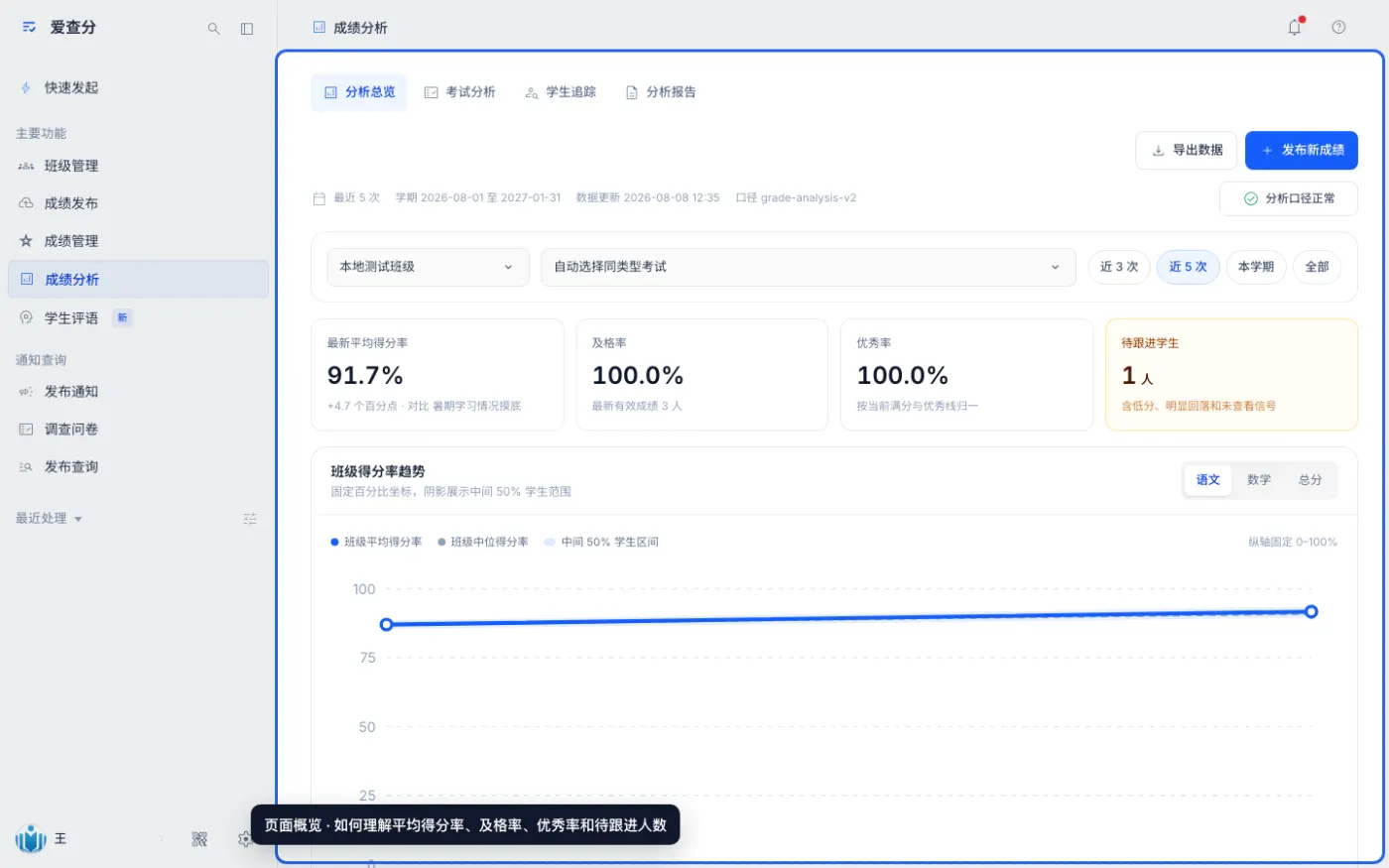Image resolution: width=1389 pixels, height=868 pixels.
Task: Open the 本地测试班级 class dropdown
Action: [428, 267]
